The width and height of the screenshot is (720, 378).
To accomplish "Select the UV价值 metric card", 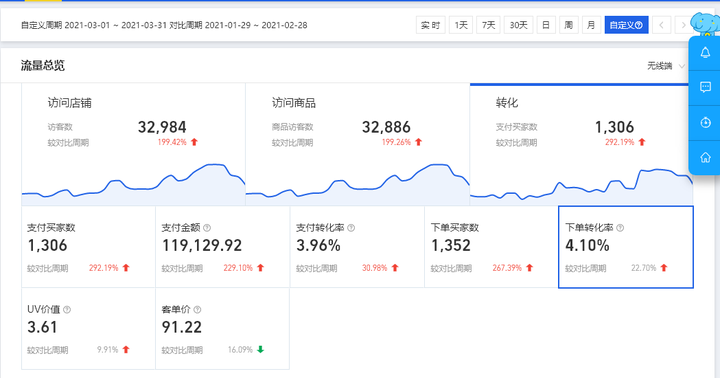I will pyautogui.click(x=88, y=328).
